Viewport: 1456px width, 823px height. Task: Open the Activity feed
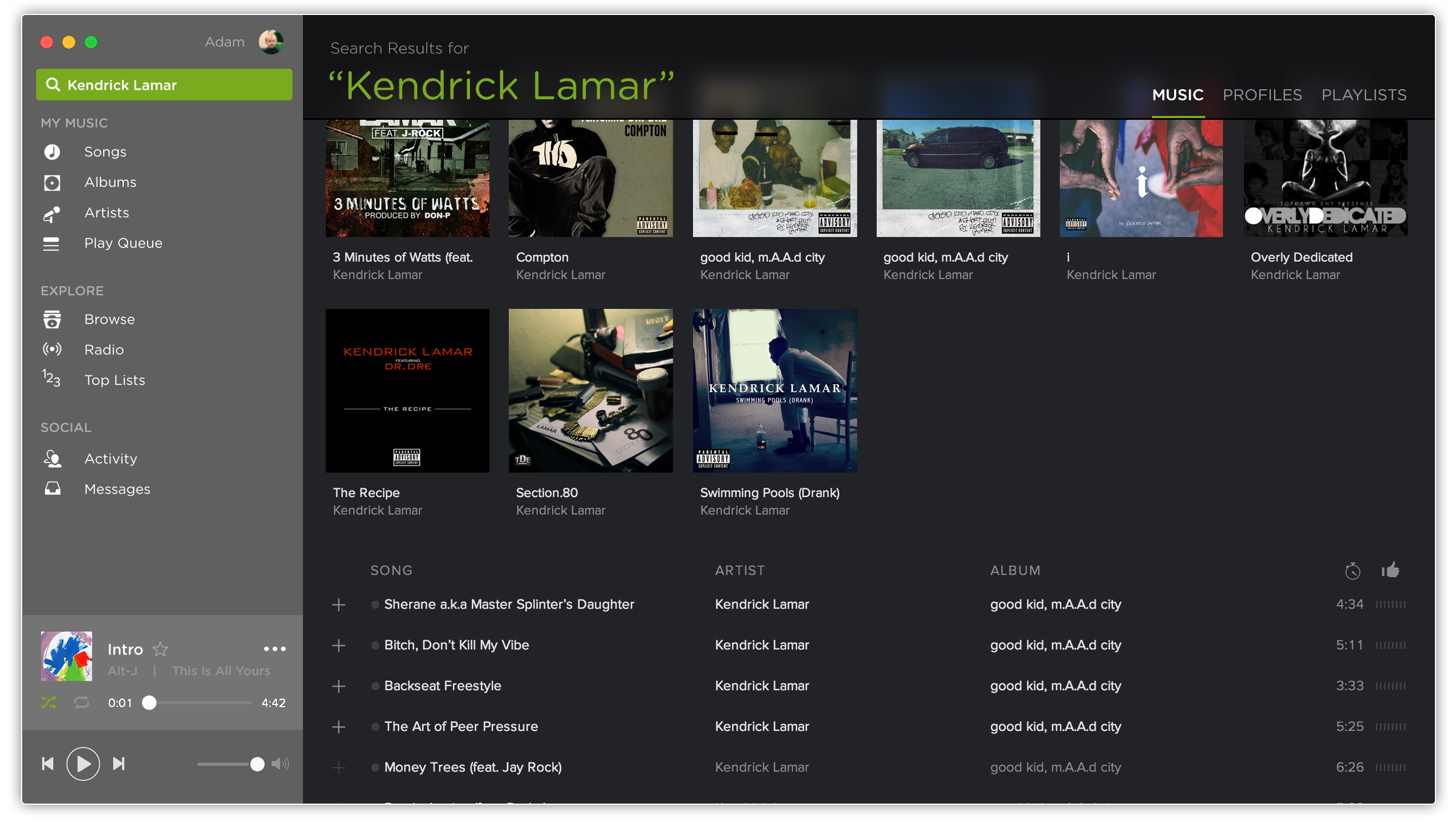(110, 459)
